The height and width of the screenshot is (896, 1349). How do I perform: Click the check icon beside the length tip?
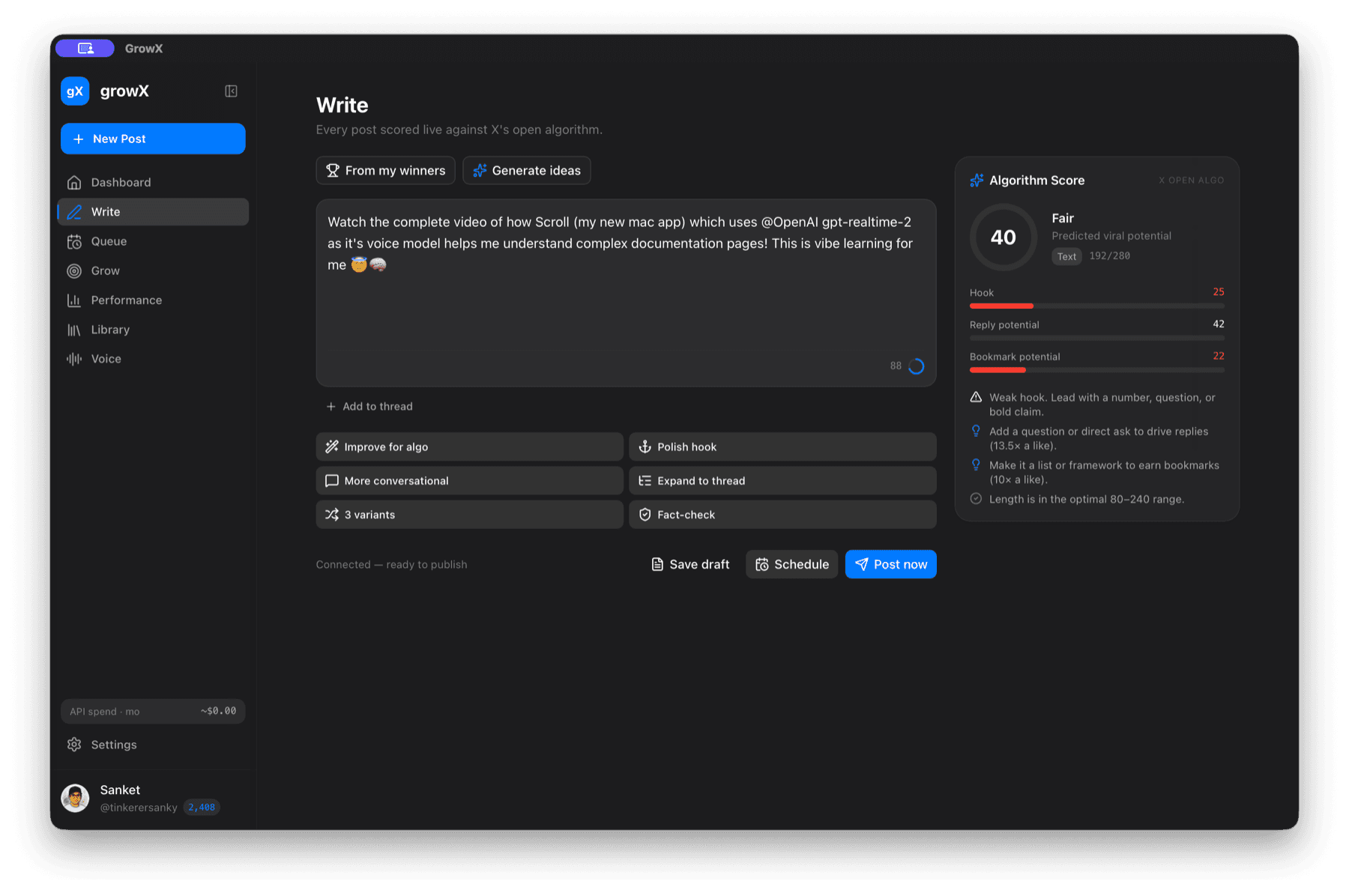[976, 499]
